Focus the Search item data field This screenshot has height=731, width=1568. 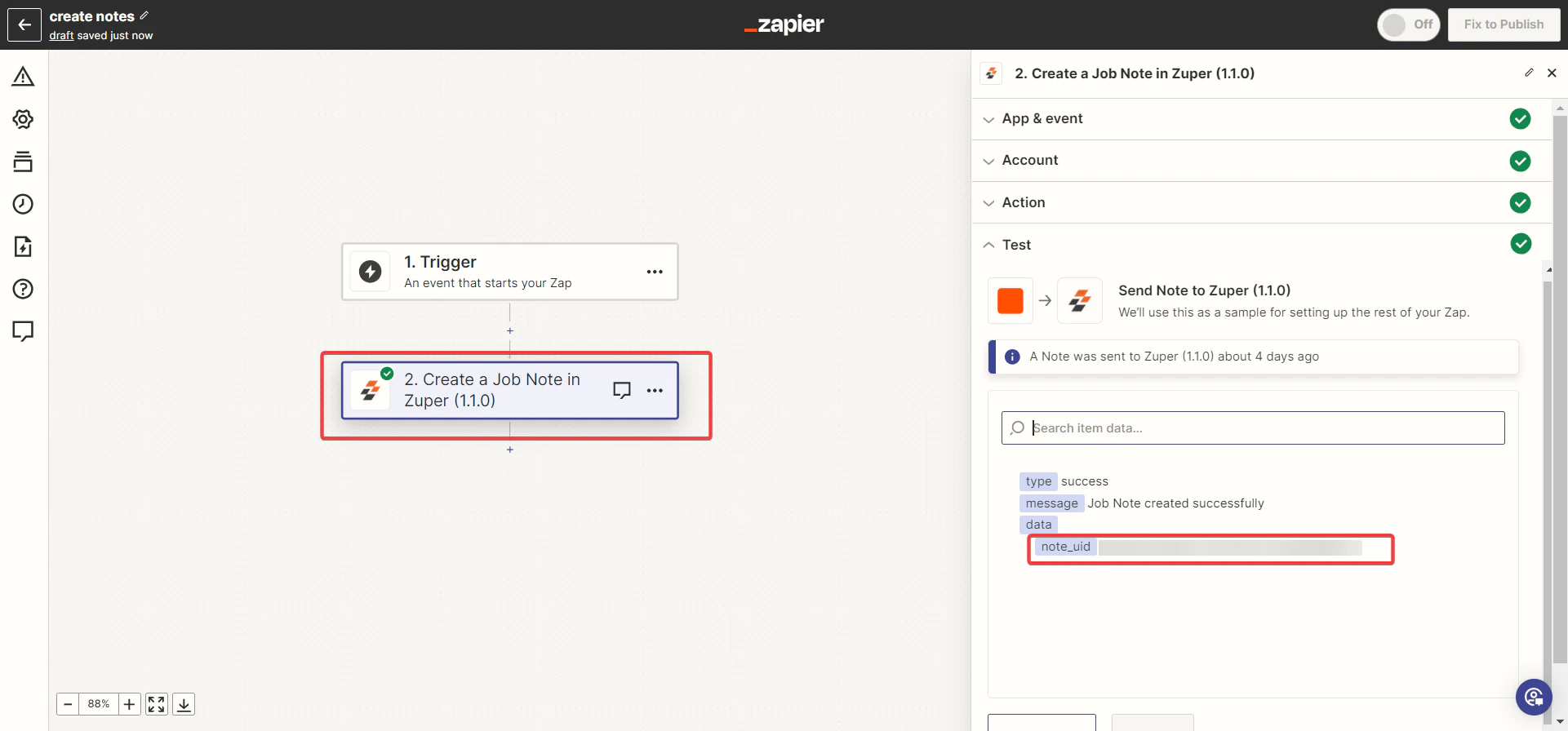(x=1253, y=428)
